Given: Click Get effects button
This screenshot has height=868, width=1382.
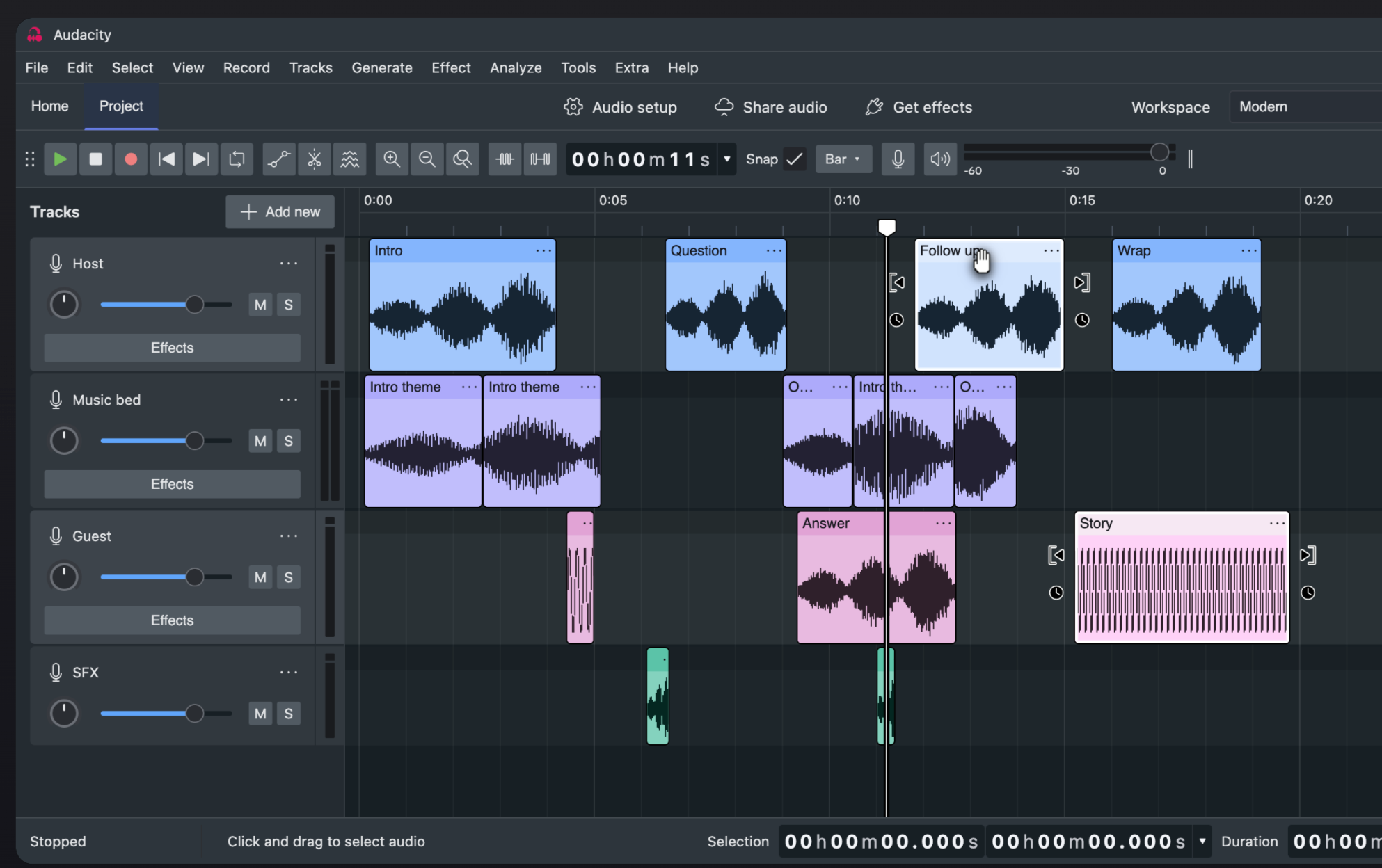Looking at the screenshot, I should pos(919,107).
